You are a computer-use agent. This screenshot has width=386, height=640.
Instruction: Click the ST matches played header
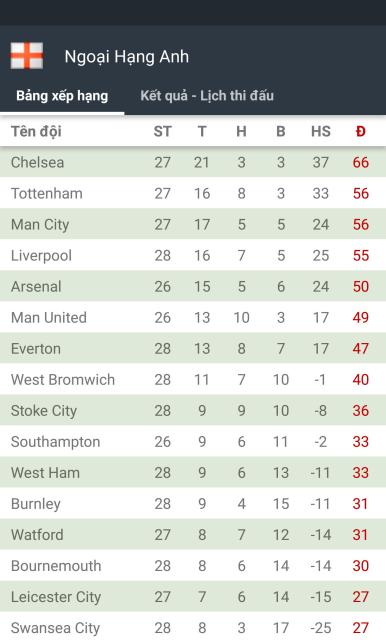coord(162,131)
